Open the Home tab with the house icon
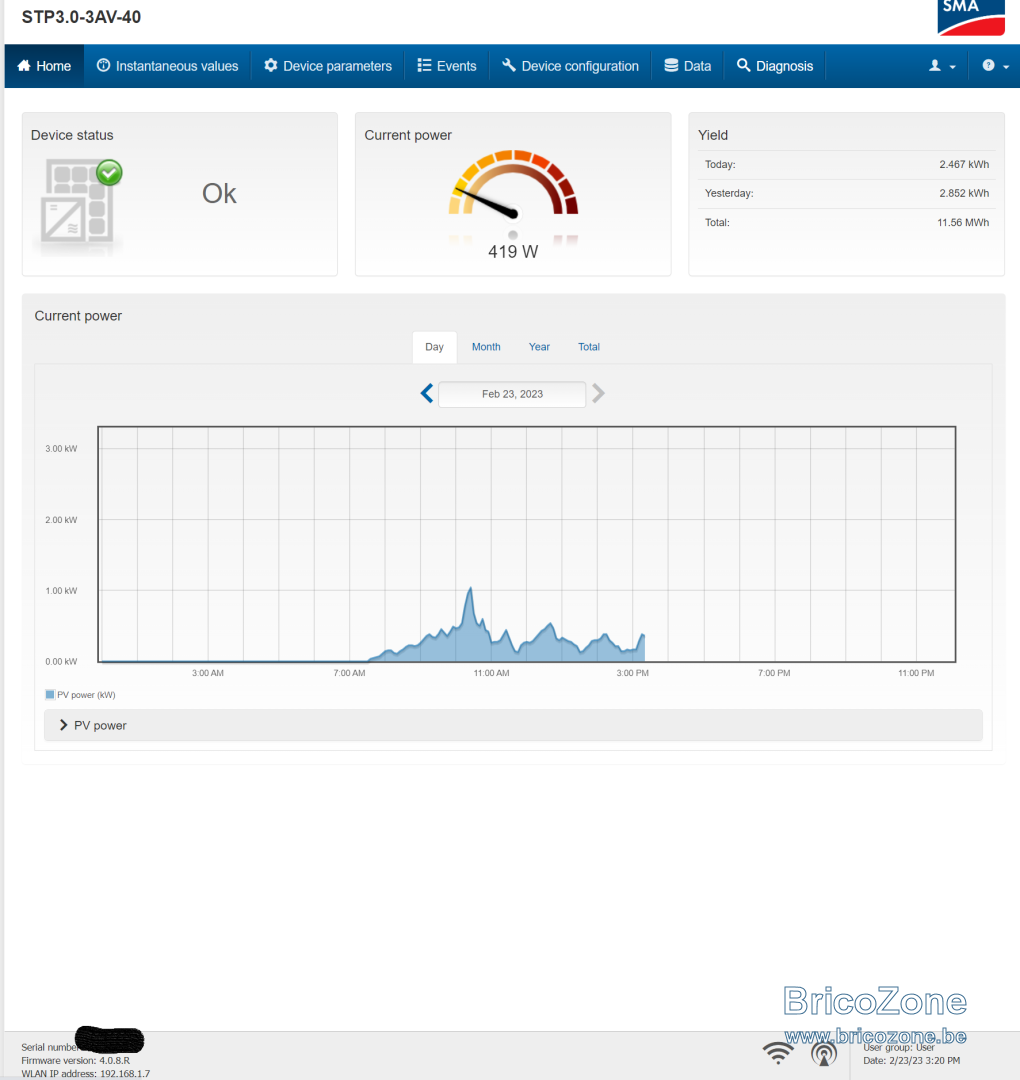The image size is (1020, 1080). (23, 65)
